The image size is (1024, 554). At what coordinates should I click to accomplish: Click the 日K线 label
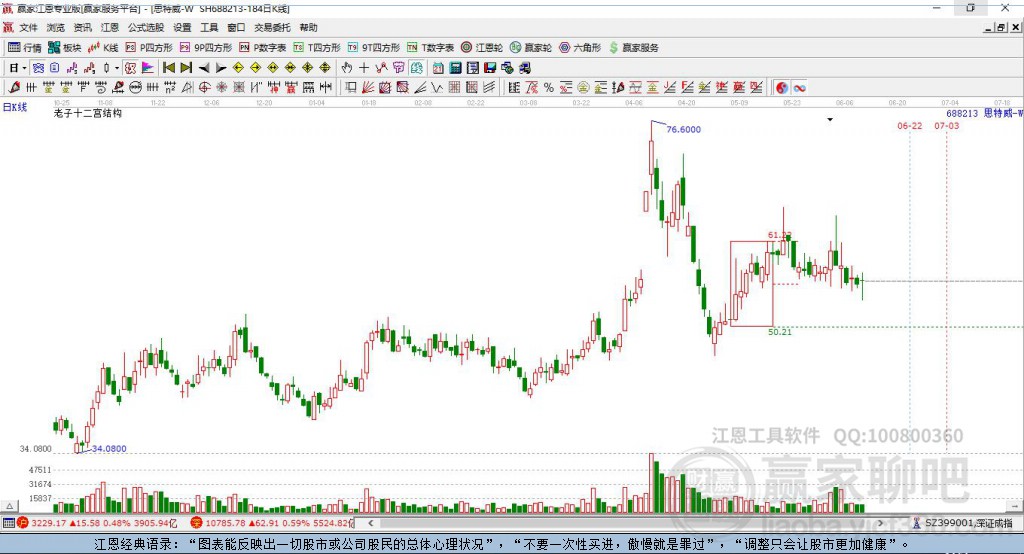tap(15, 107)
